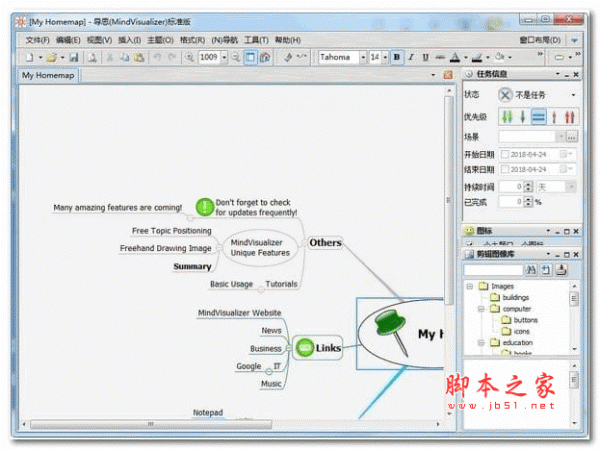Viewport: 600px width, 450px height.
Task: Toggle Bold formatting button
Action: click(397, 57)
